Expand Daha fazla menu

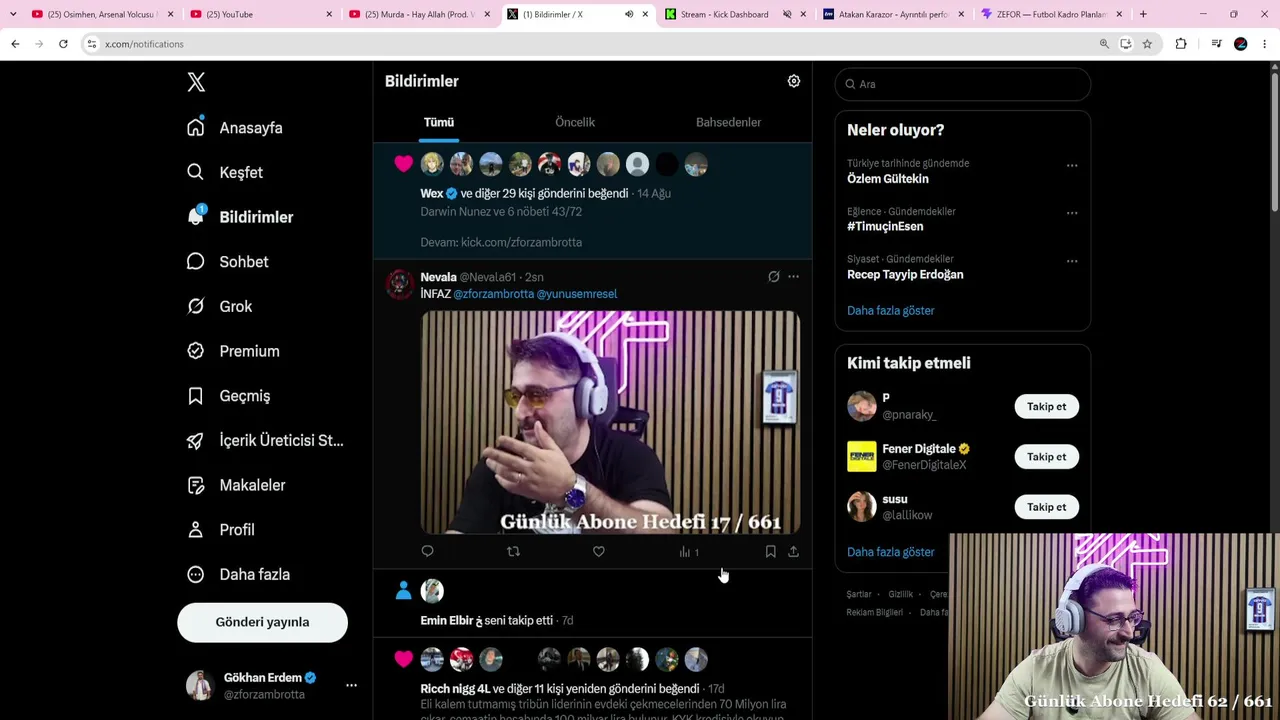pos(239,574)
